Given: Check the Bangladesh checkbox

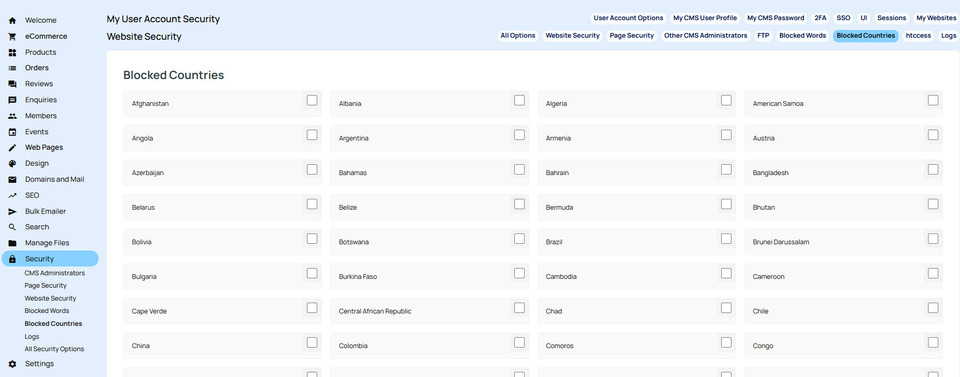Looking at the screenshot, I should coord(933,170).
